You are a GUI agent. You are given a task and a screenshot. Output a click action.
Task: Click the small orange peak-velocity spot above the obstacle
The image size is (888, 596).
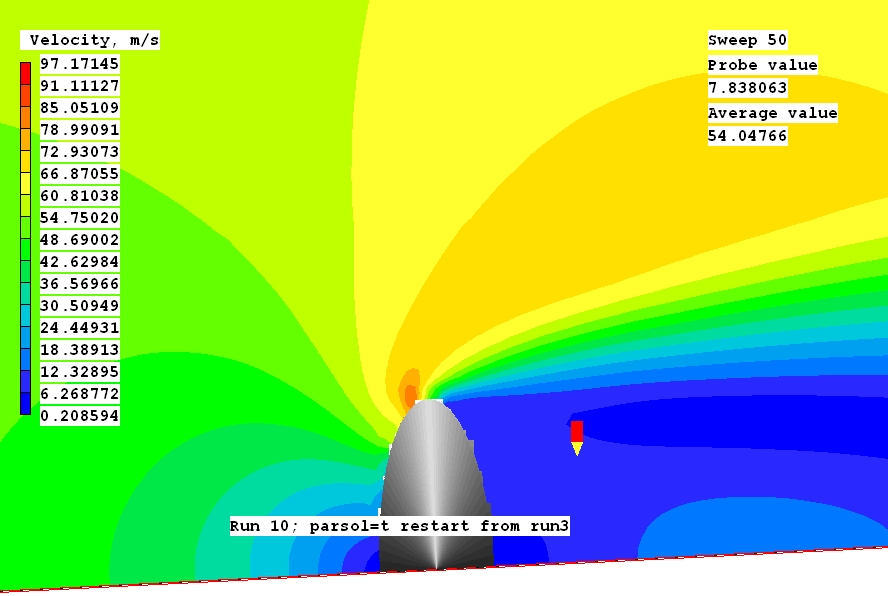pos(410,390)
